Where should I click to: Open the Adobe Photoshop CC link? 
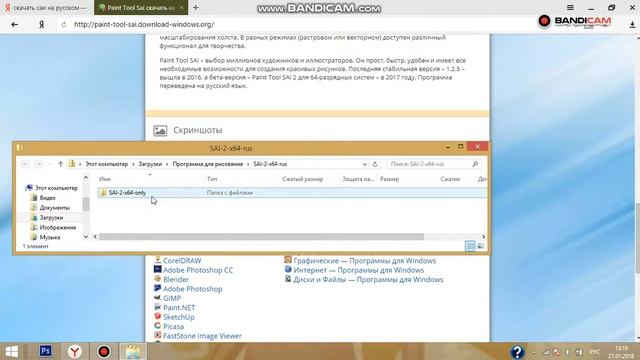pyautogui.click(x=198, y=270)
